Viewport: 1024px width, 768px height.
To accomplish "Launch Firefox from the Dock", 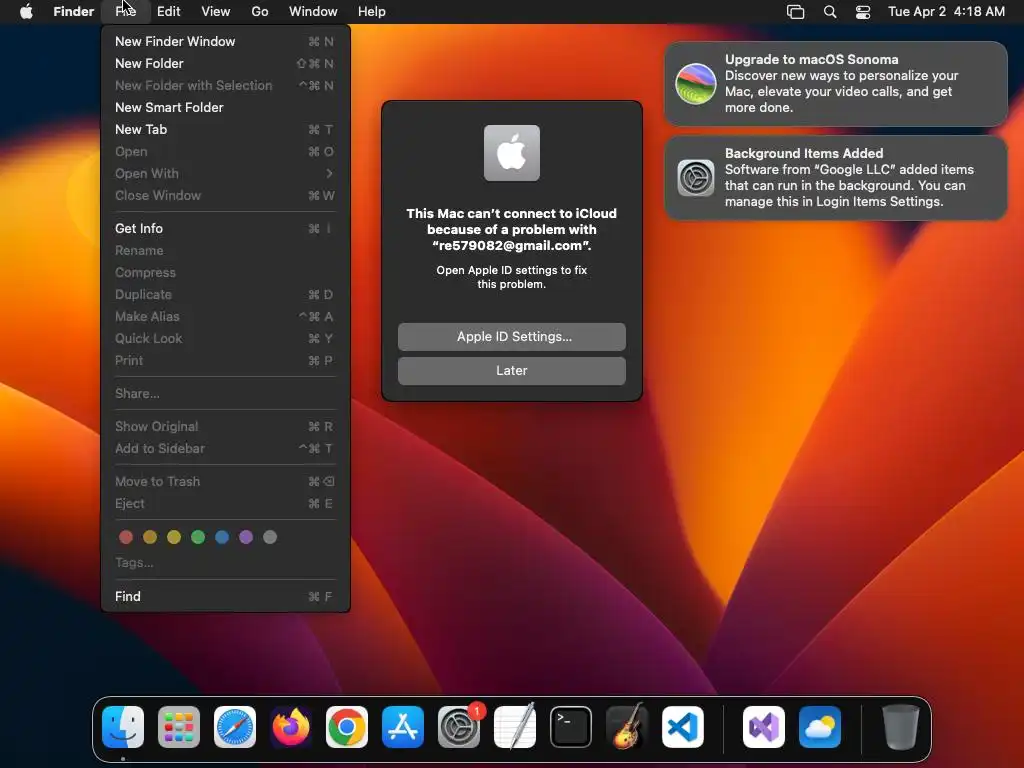I will (x=291, y=727).
